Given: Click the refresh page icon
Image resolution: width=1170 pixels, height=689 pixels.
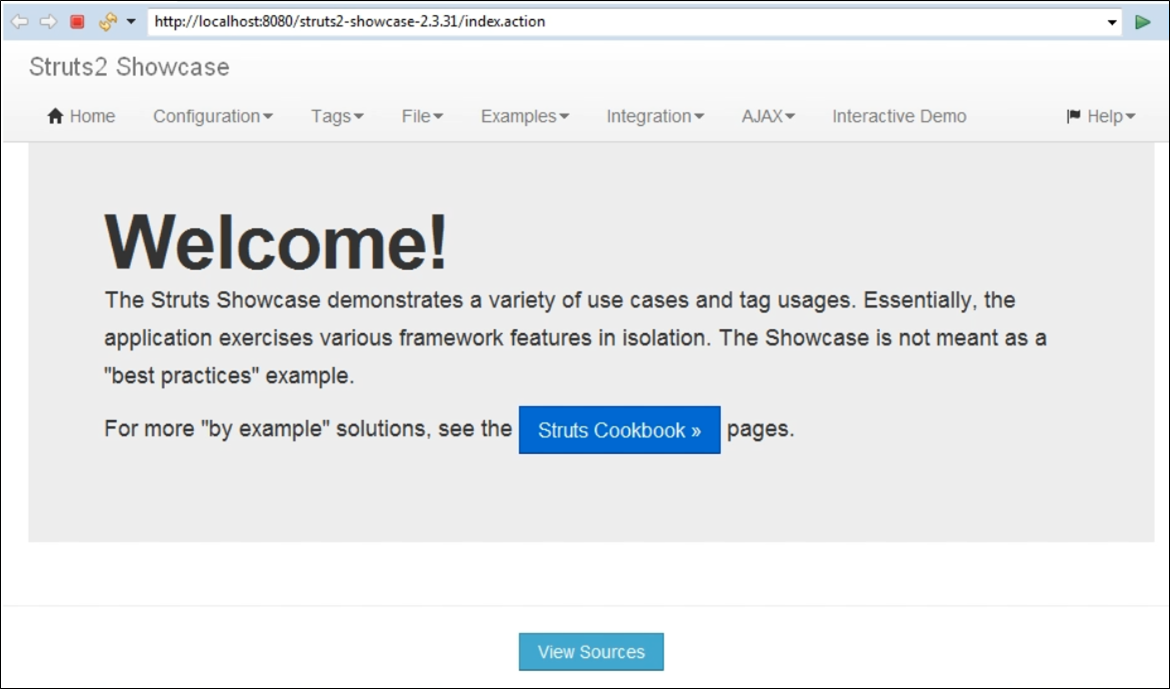Looking at the screenshot, I should [x=107, y=22].
